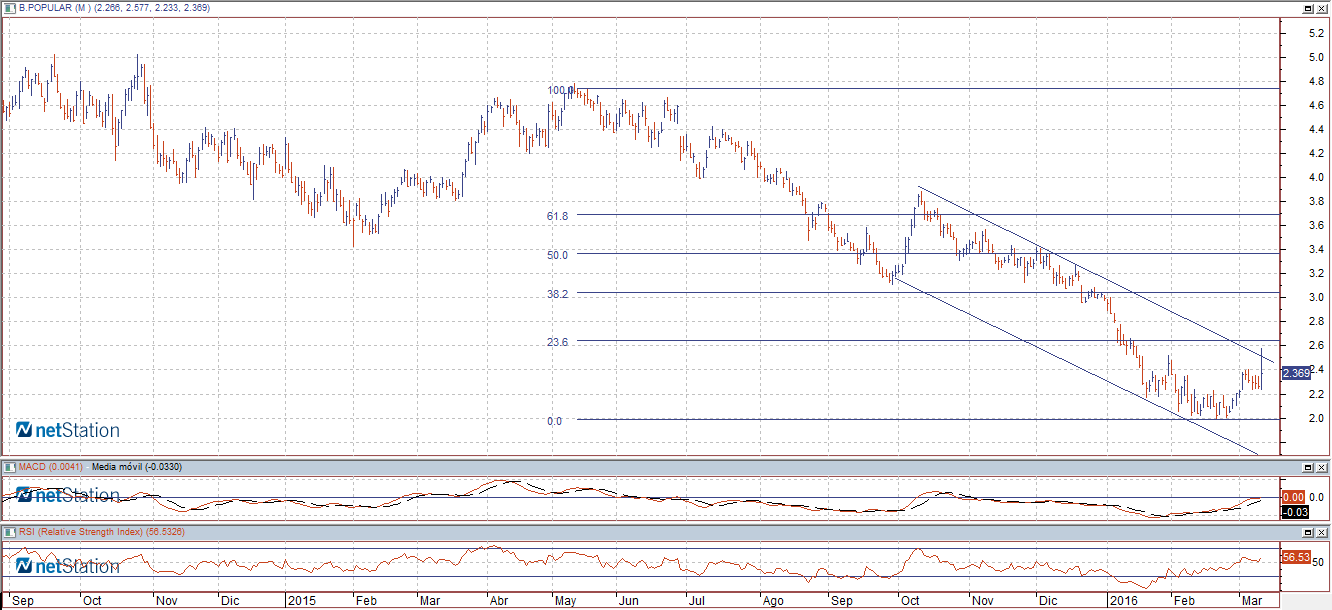Screen dimensions: 1332x610
Task: Close the MACD indicator panel
Action: pos(1322,467)
